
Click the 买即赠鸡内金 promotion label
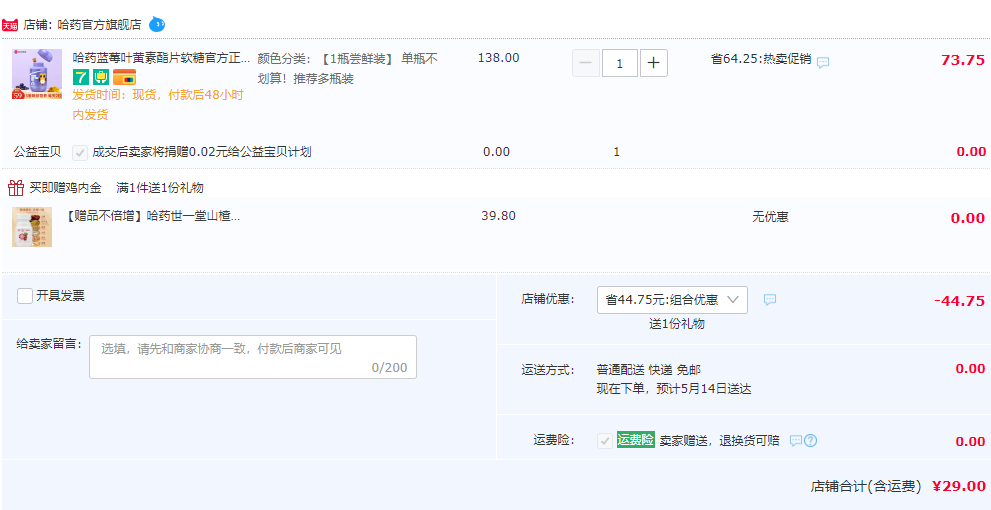66,187
